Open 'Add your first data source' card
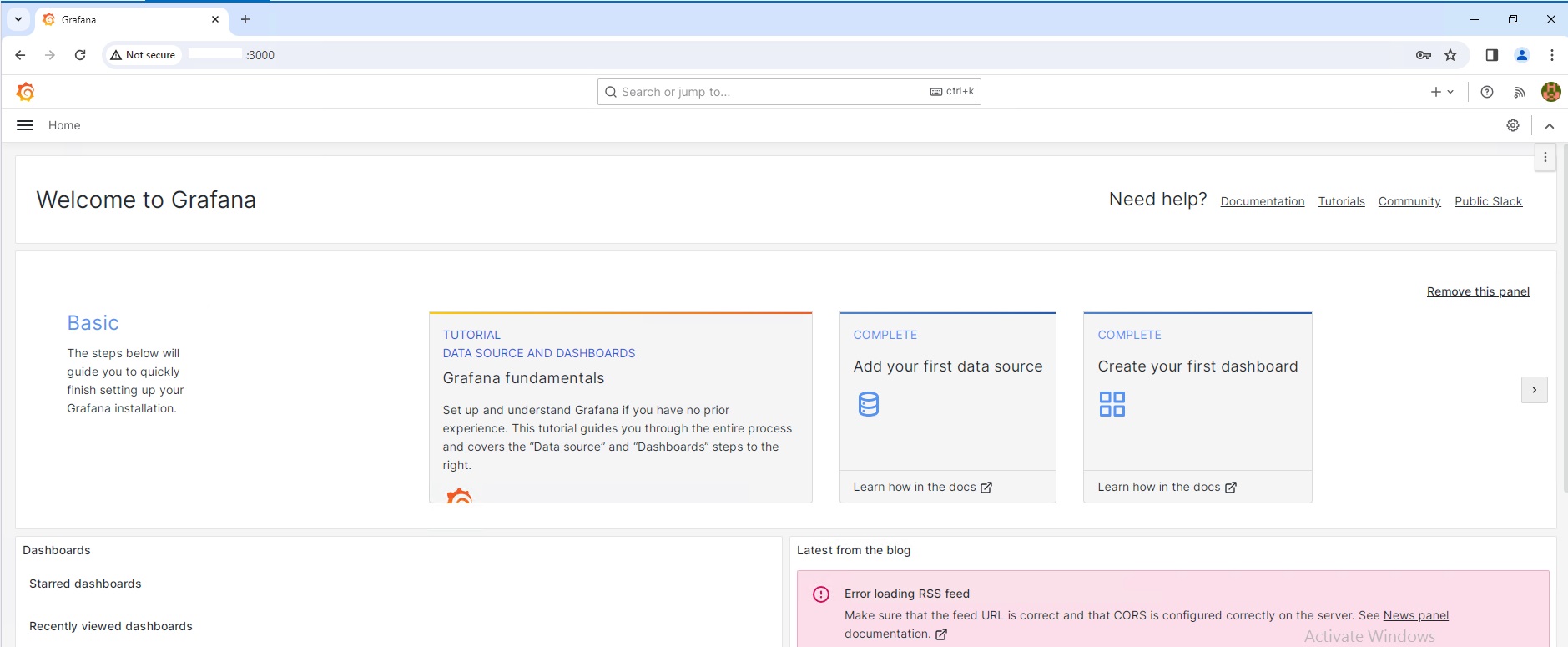 [x=948, y=407]
